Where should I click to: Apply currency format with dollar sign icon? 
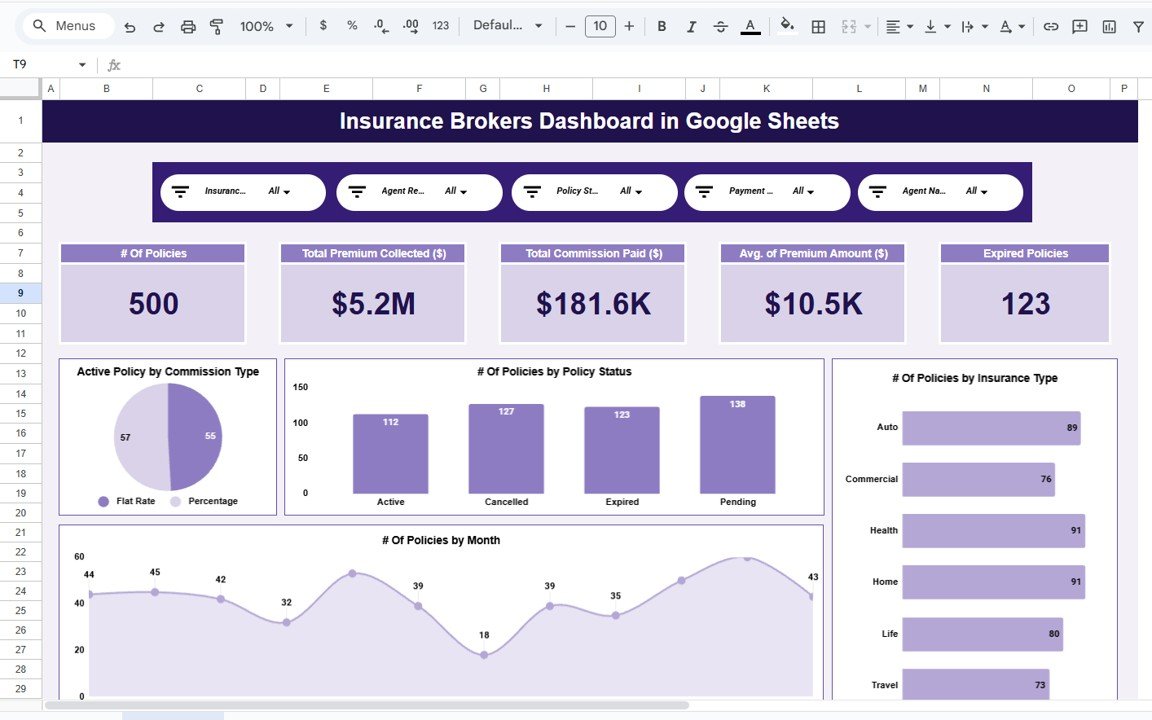322,26
